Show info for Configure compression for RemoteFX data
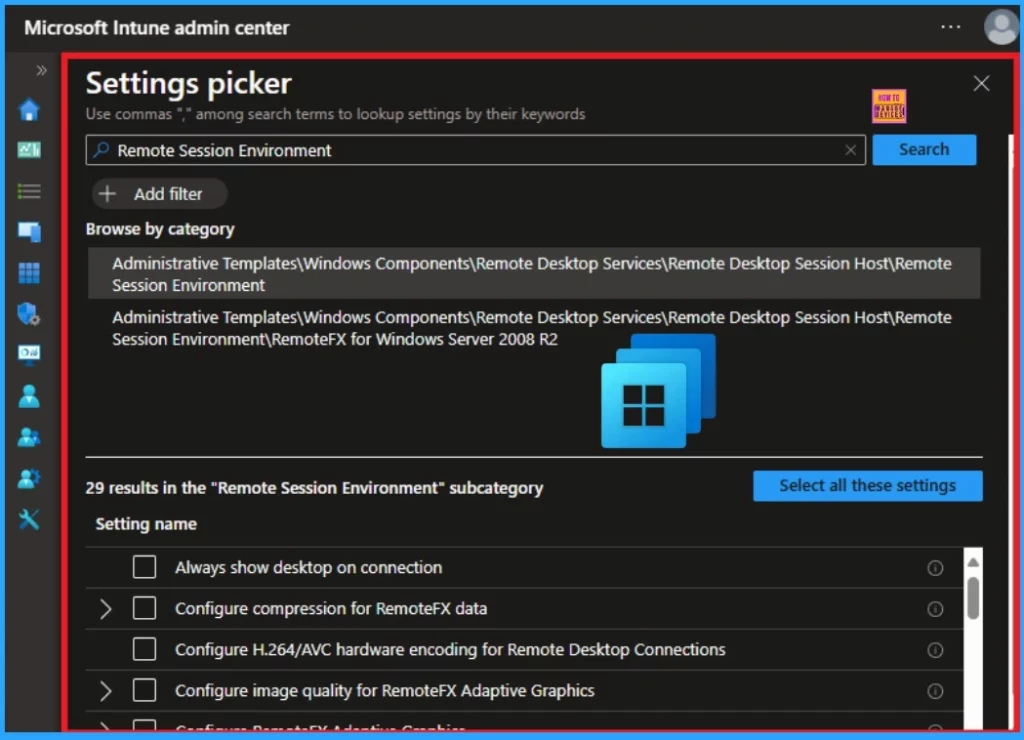This screenshot has height=740, width=1024. pos(935,609)
